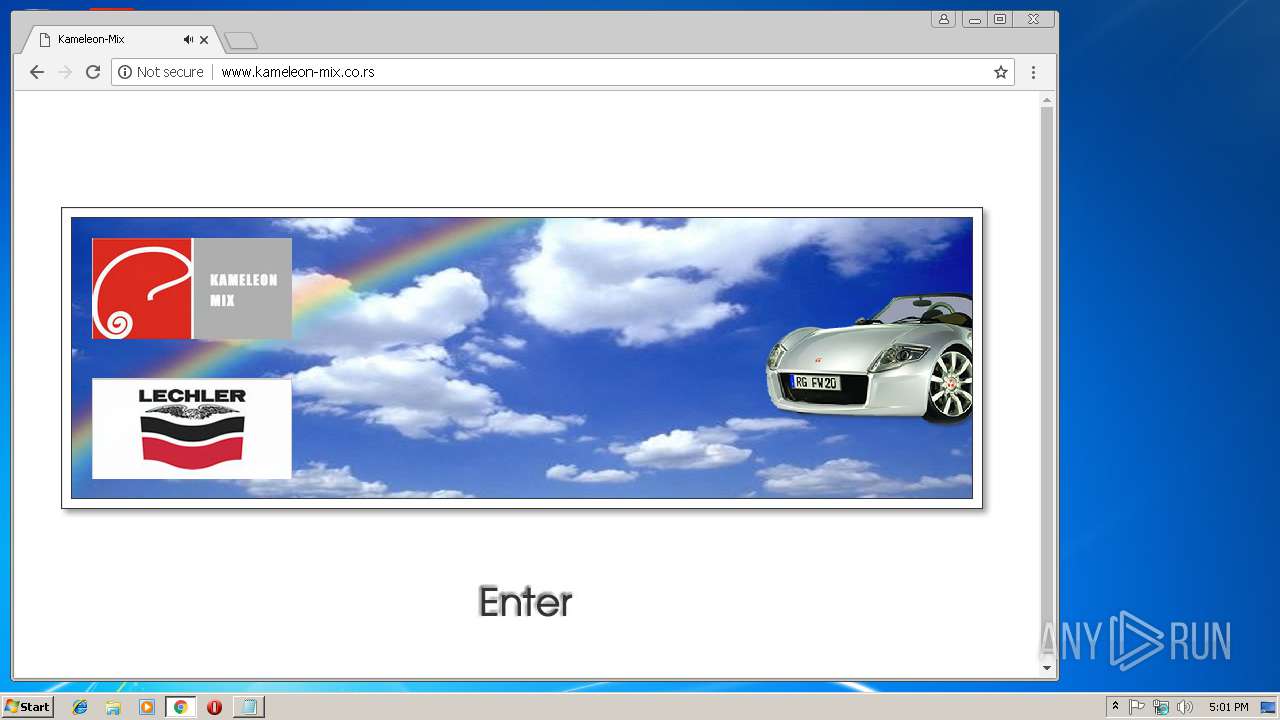Select the Chrome taskbar button
Screen dimensions: 1280x720
pos(180,707)
